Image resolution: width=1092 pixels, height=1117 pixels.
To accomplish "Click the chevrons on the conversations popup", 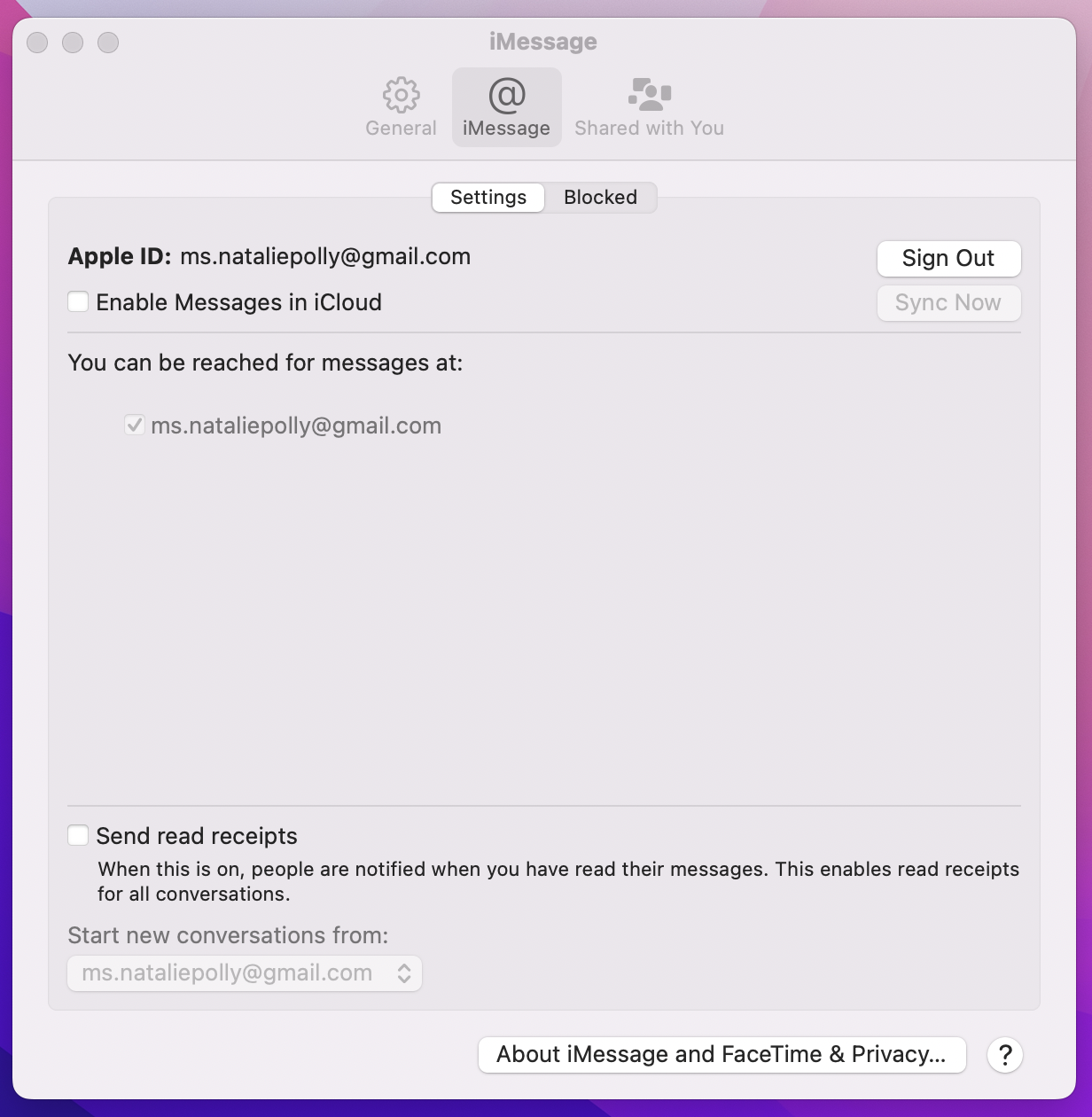I will tap(406, 972).
